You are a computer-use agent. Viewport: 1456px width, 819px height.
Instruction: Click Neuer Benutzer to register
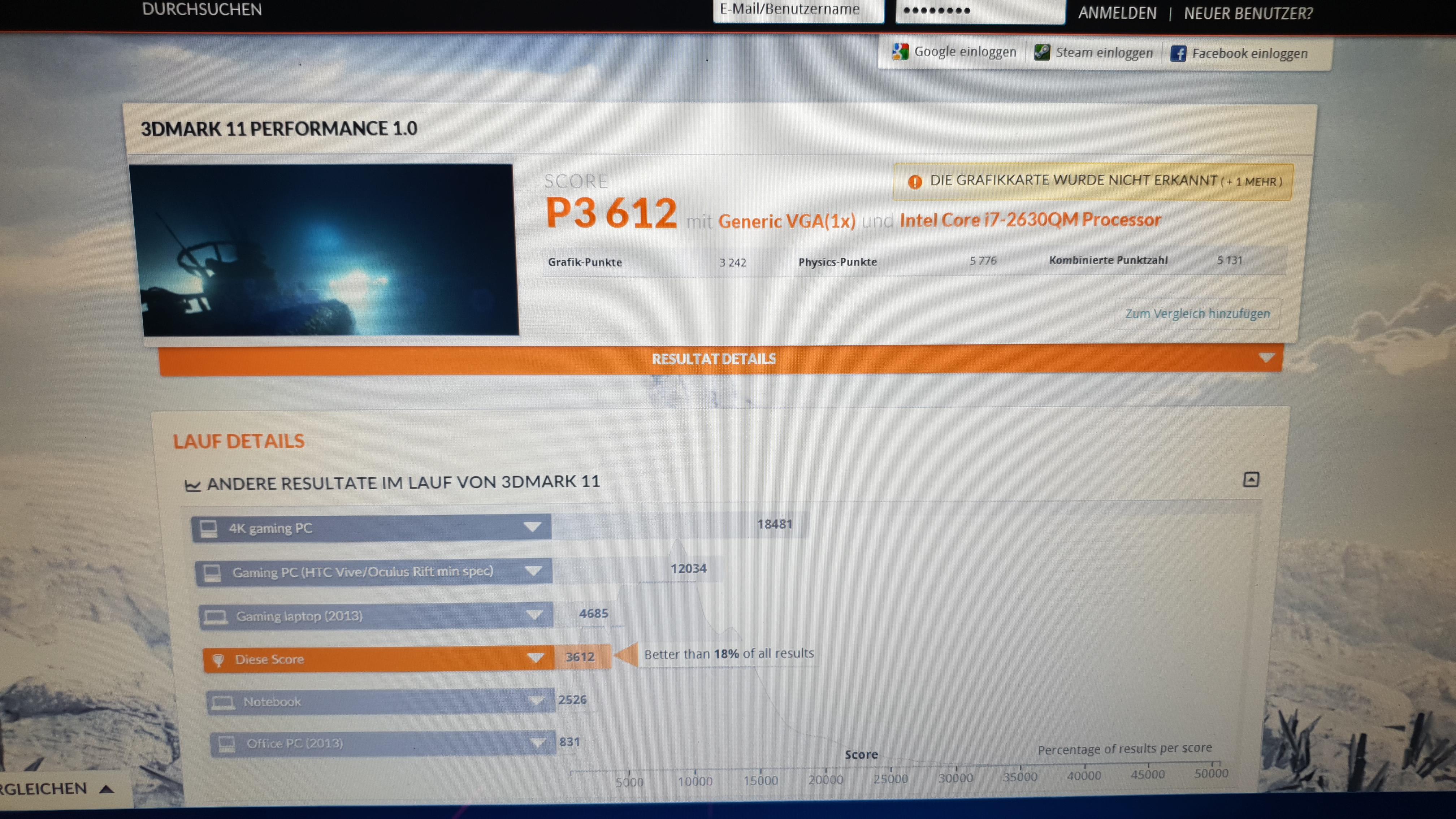[1248, 14]
